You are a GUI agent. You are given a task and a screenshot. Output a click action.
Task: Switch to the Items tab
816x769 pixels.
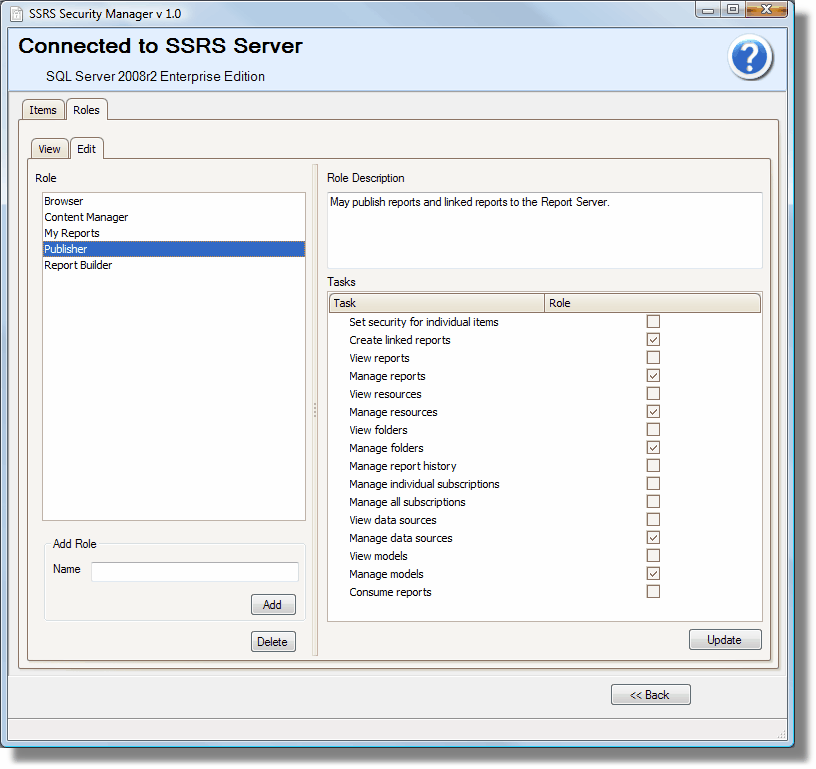click(x=43, y=110)
